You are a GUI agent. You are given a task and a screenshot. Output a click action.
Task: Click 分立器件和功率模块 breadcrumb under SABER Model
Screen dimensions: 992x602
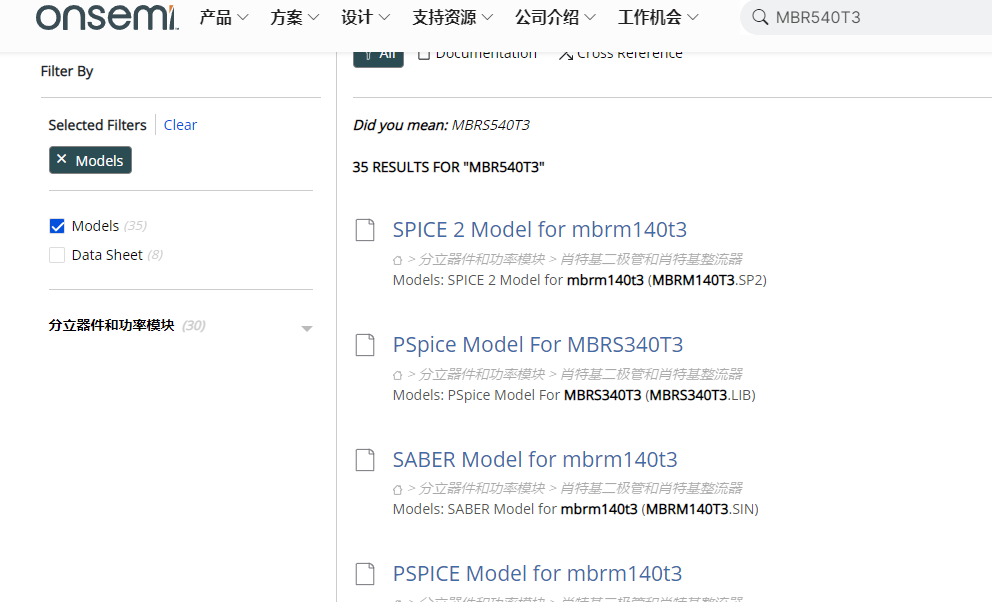481,488
